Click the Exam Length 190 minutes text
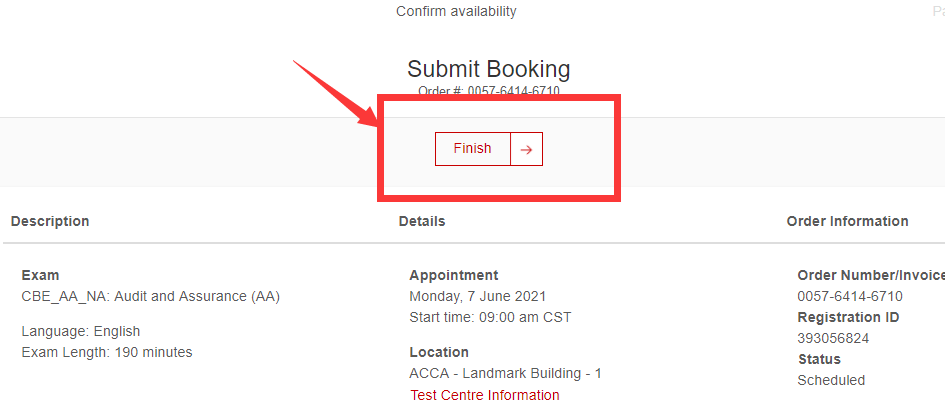The height and width of the screenshot is (419, 945). click(x=107, y=352)
